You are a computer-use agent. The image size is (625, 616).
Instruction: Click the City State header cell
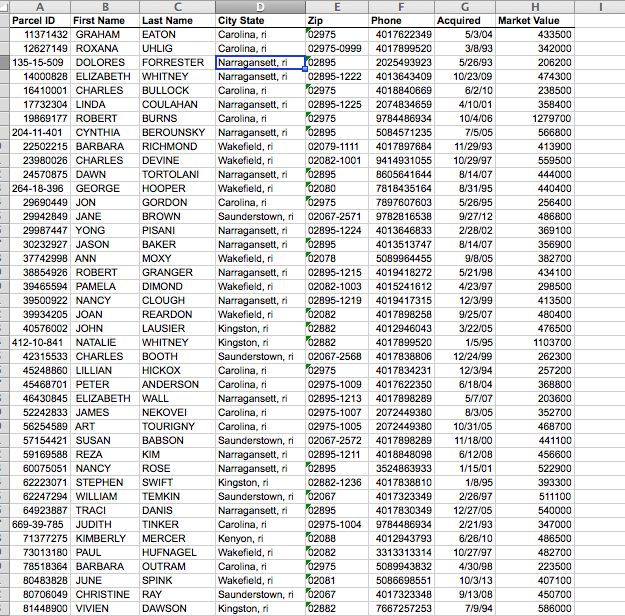click(x=260, y=21)
